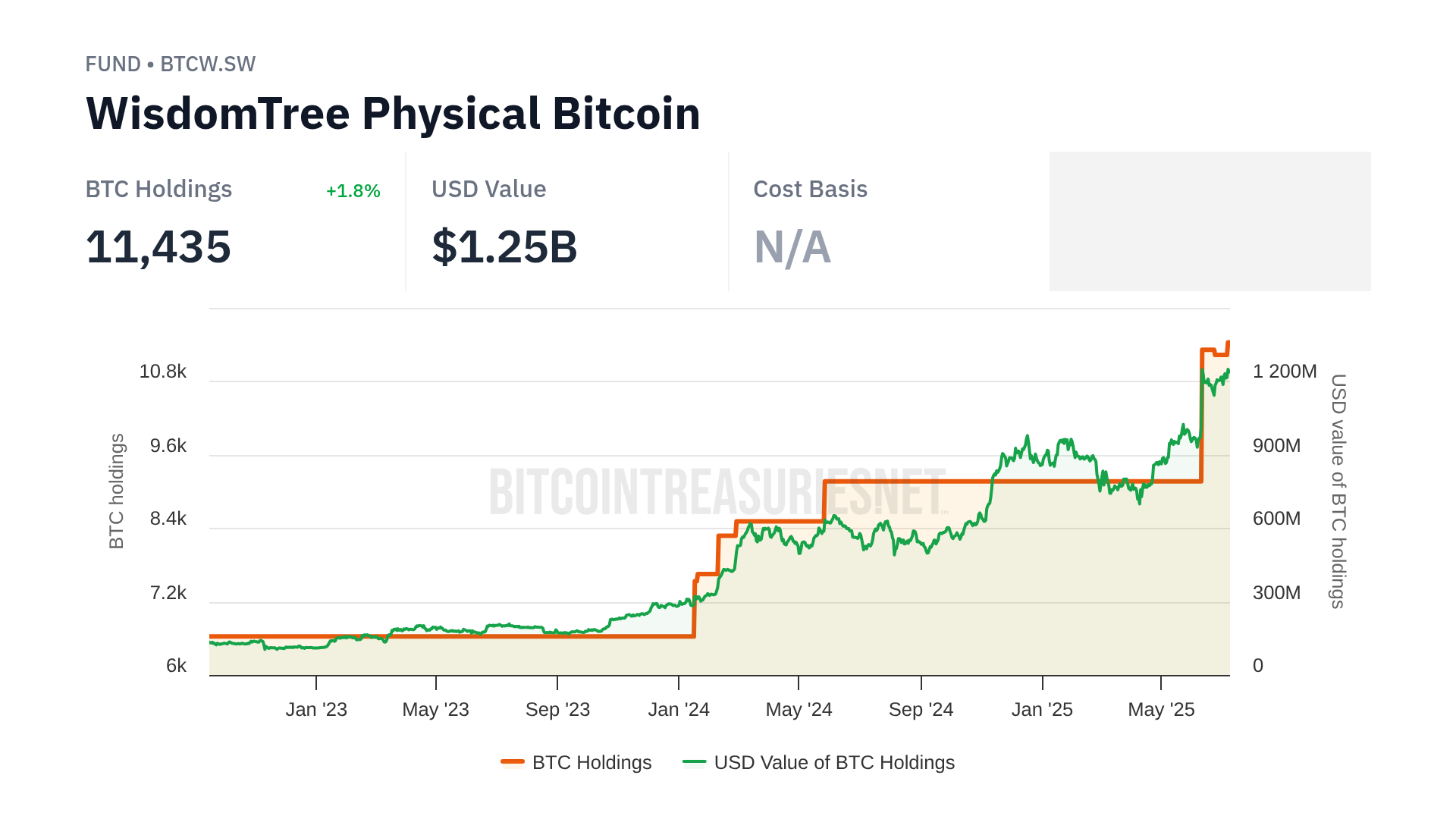Toggle the USD Value of BTC Holdings legend series
The height and width of the screenshot is (819, 1456).
click(x=834, y=762)
